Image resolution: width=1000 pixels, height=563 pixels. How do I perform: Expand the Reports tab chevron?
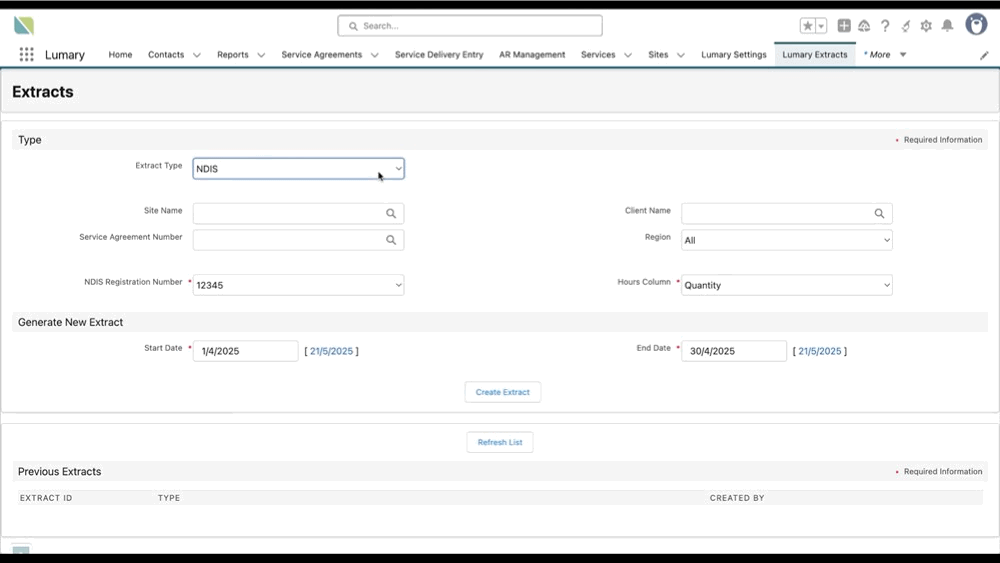(x=261, y=55)
